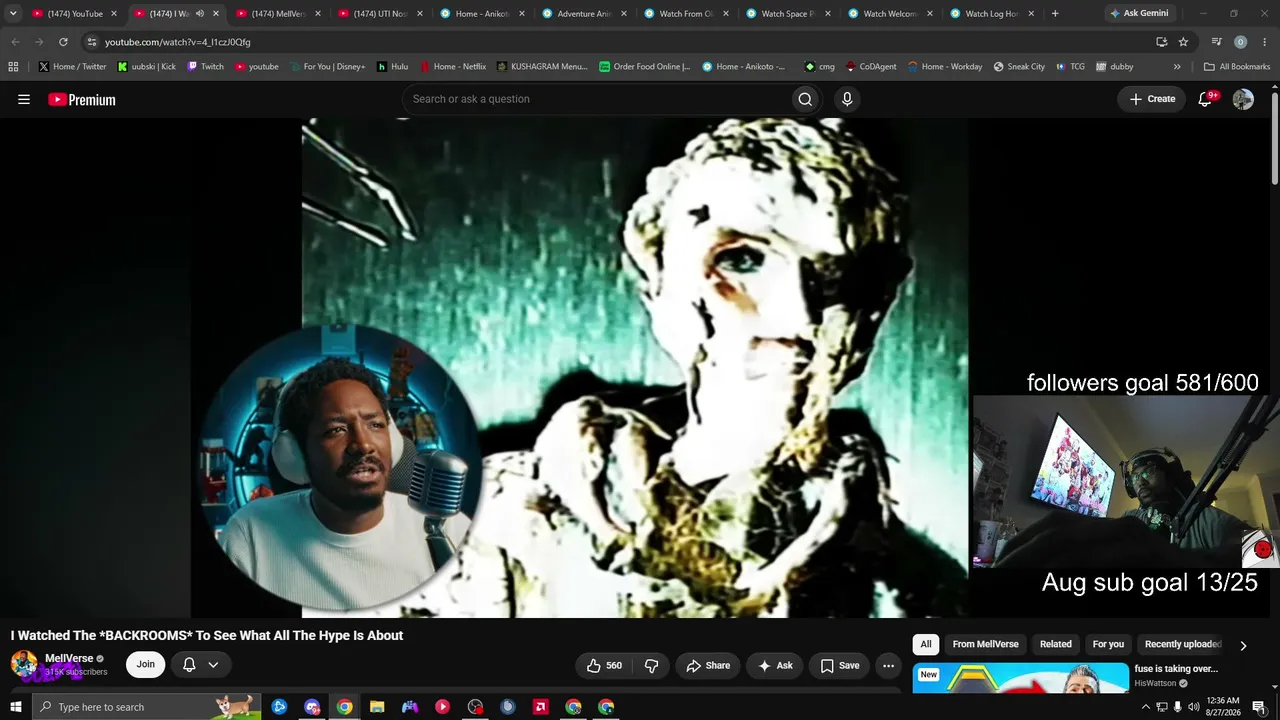The image size is (1280, 720).
Task: Select the All filter chip
Action: coord(926,645)
